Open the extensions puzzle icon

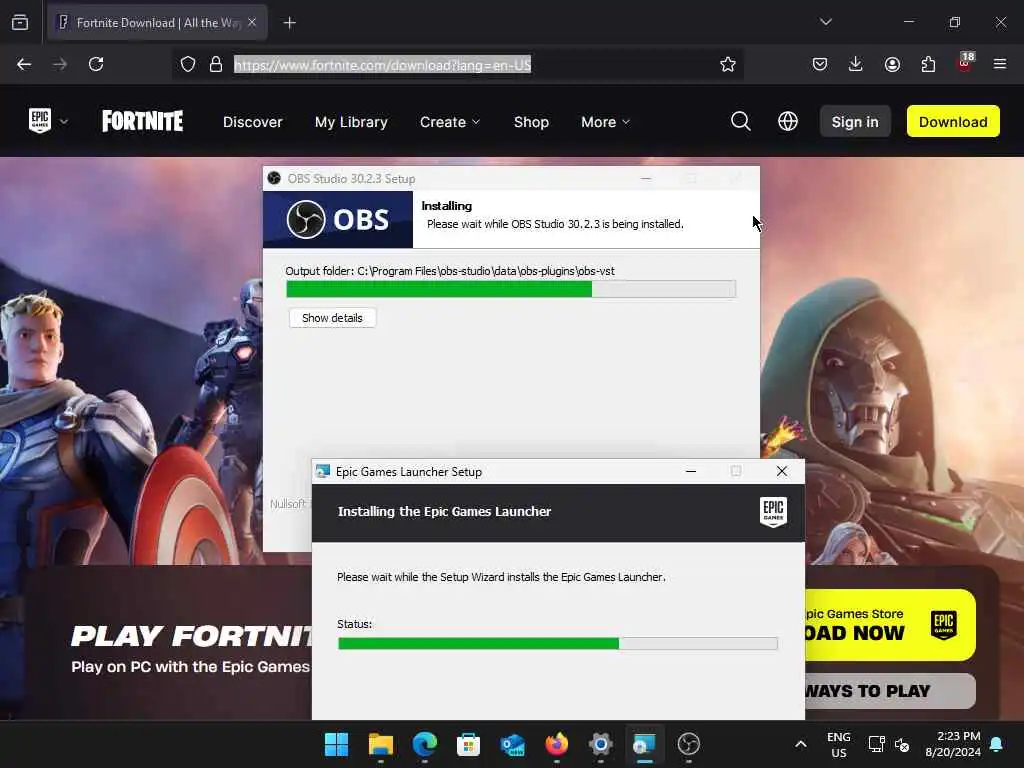pos(928,64)
